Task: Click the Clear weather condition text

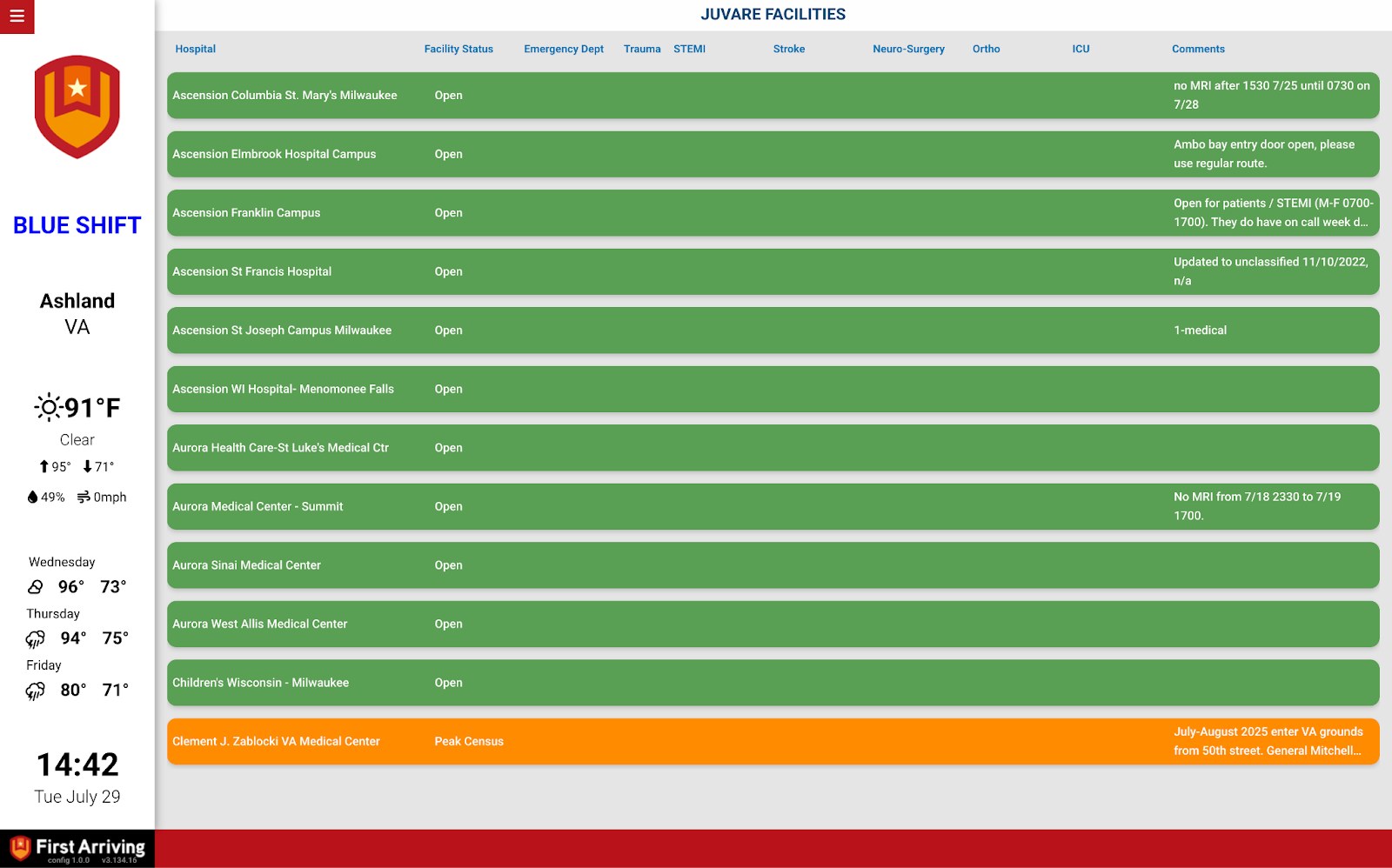Action: click(77, 440)
